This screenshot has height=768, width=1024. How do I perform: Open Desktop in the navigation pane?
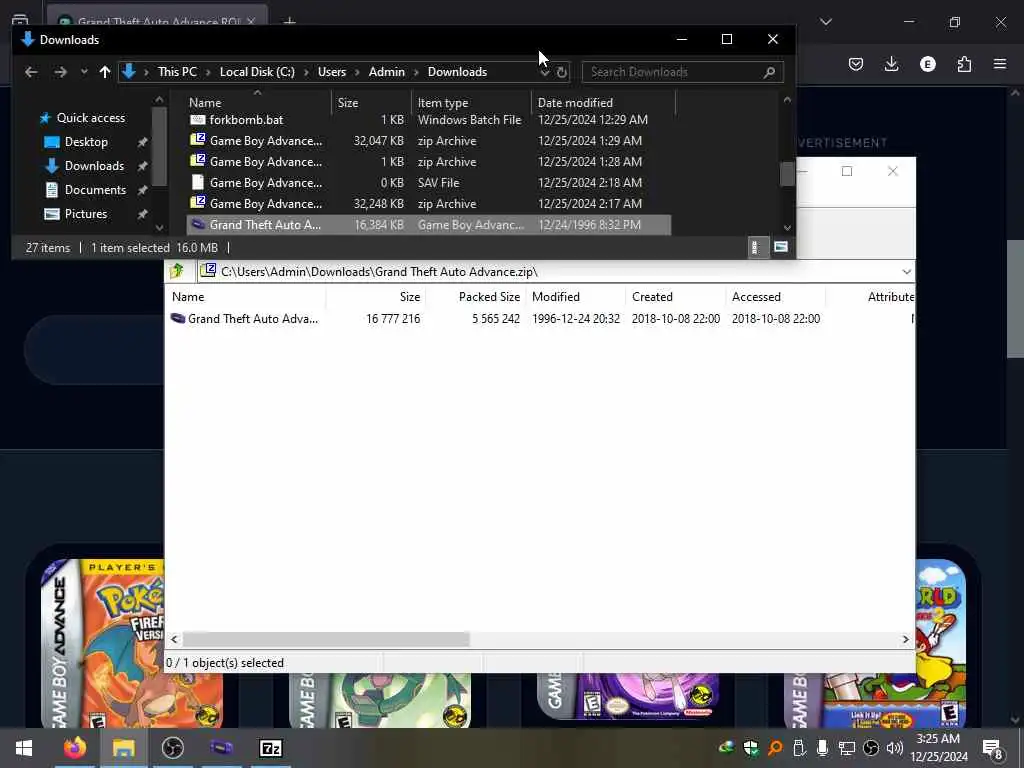coord(86,142)
